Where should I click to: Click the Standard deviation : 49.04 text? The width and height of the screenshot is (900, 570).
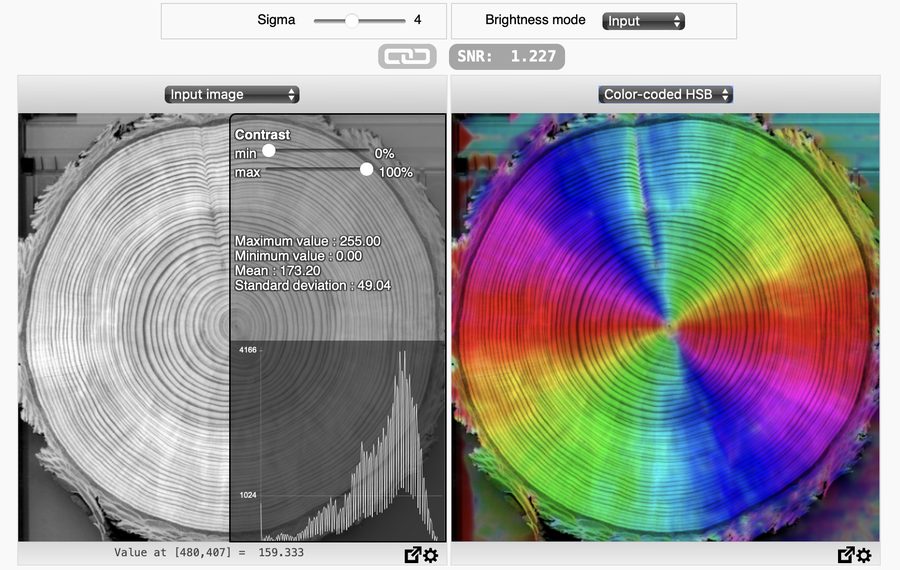pos(313,285)
